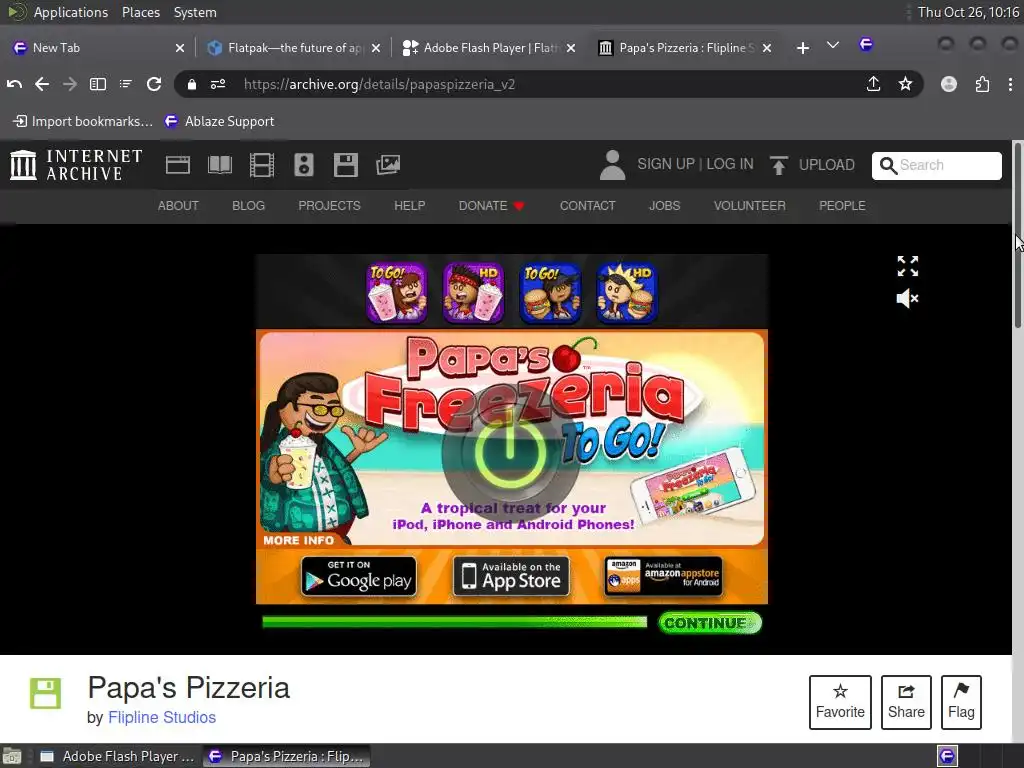Reload the current page
The image size is (1024, 768).
click(153, 84)
